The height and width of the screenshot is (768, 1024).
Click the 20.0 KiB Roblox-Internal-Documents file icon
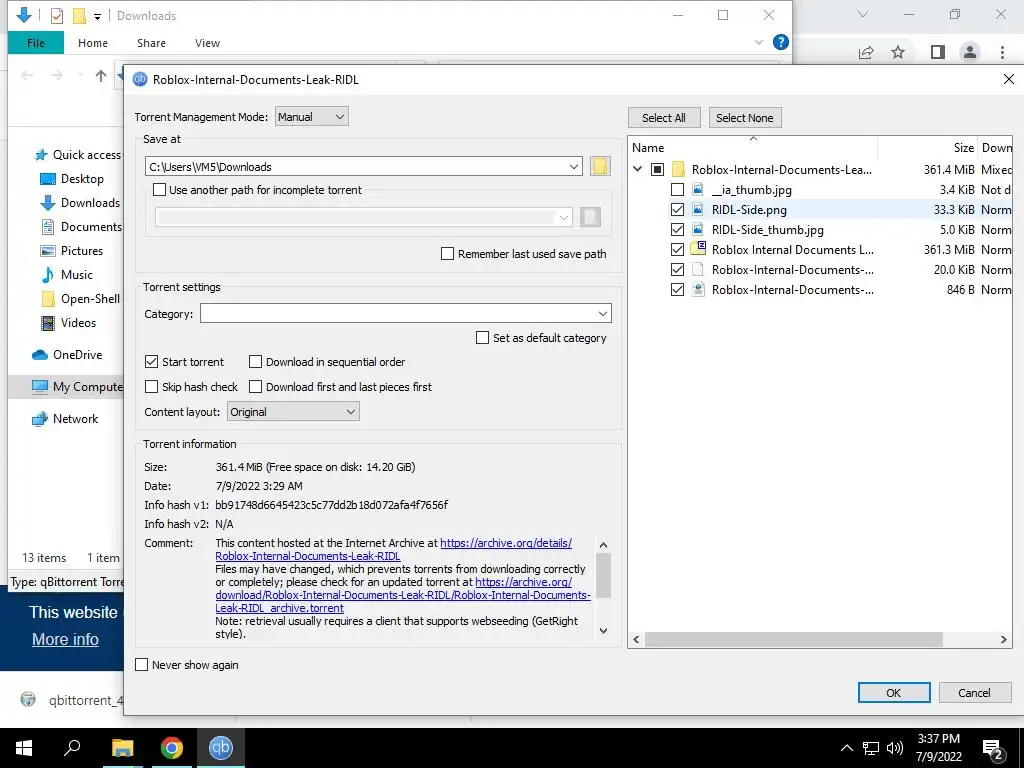pyautogui.click(x=698, y=269)
